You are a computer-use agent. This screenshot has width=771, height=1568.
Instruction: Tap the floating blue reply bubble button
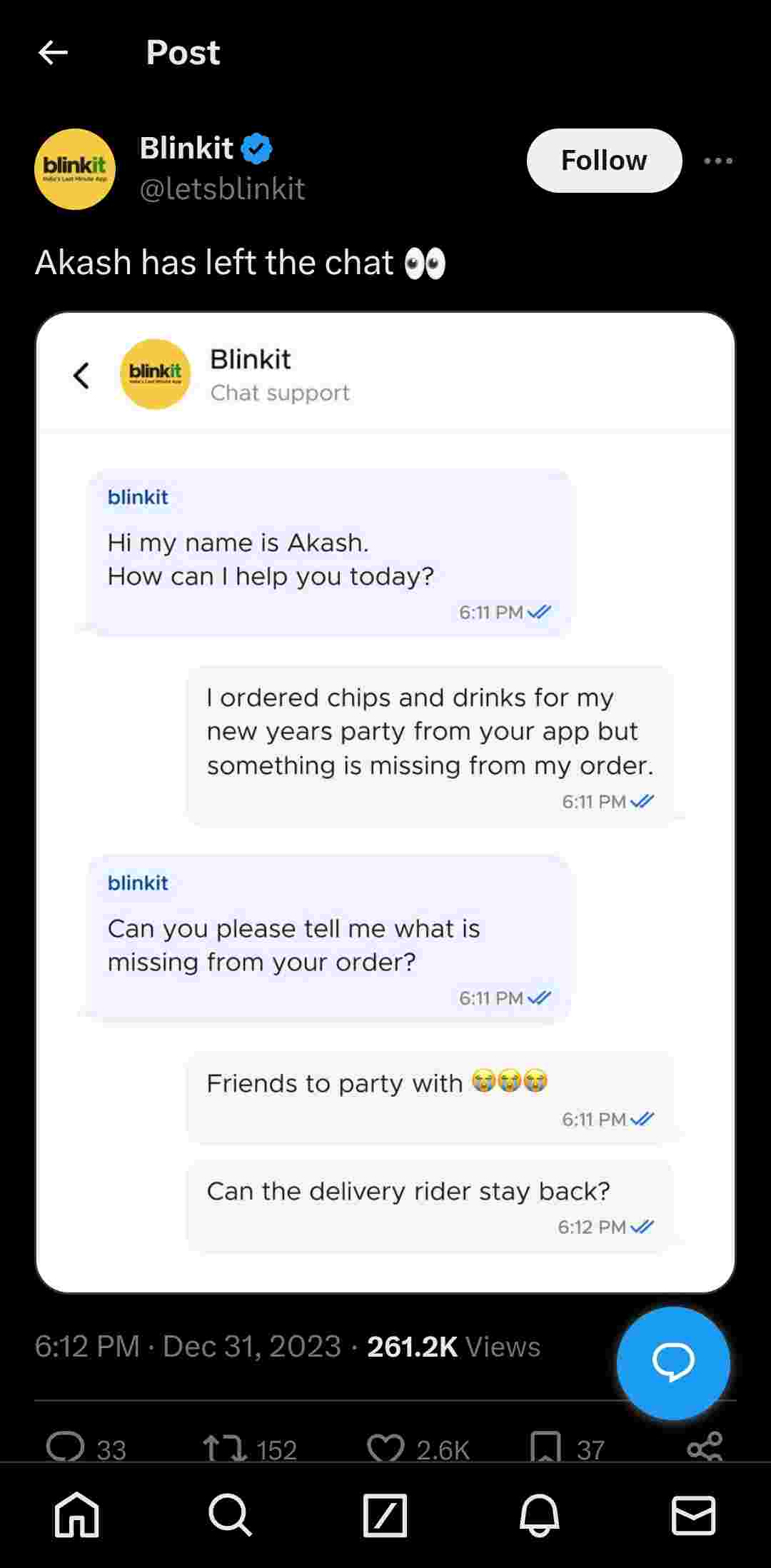673,1362
